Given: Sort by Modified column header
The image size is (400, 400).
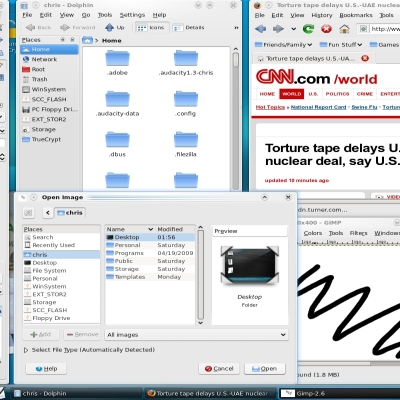Looking at the screenshot, I should pyautogui.click(x=175, y=229).
